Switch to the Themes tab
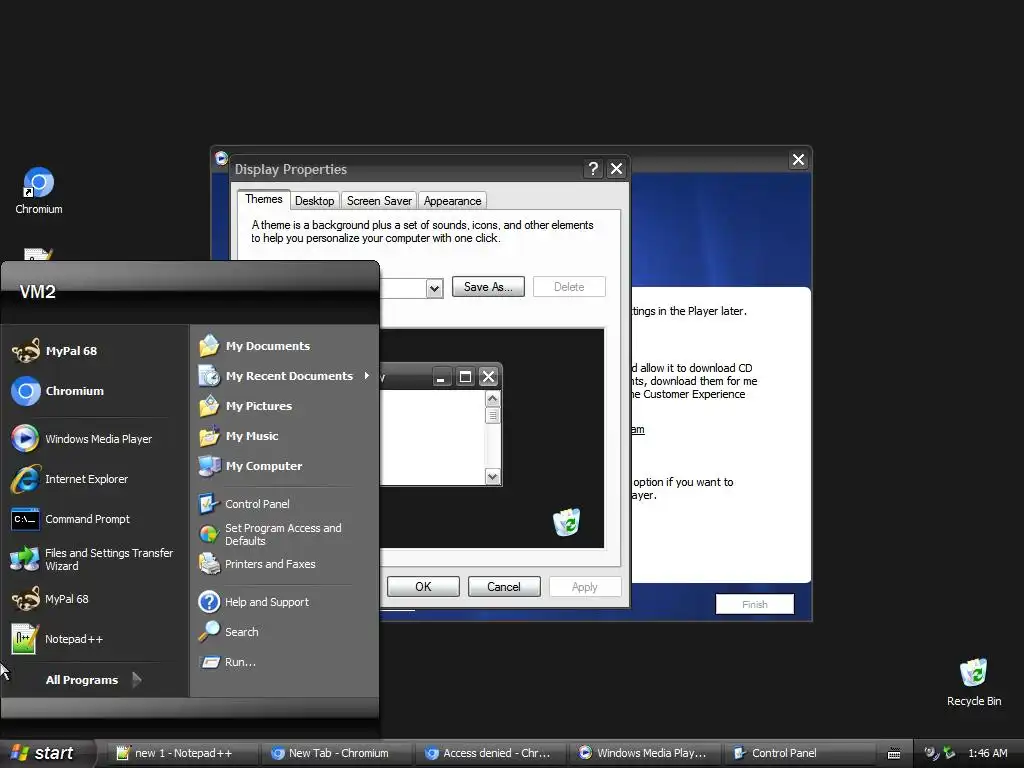 pyautogui.click(x=264, y=199)
